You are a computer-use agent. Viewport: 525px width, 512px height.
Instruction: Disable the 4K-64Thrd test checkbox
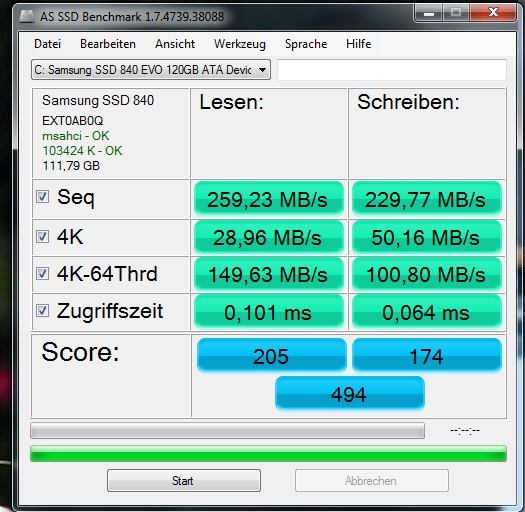click(43, 273)
